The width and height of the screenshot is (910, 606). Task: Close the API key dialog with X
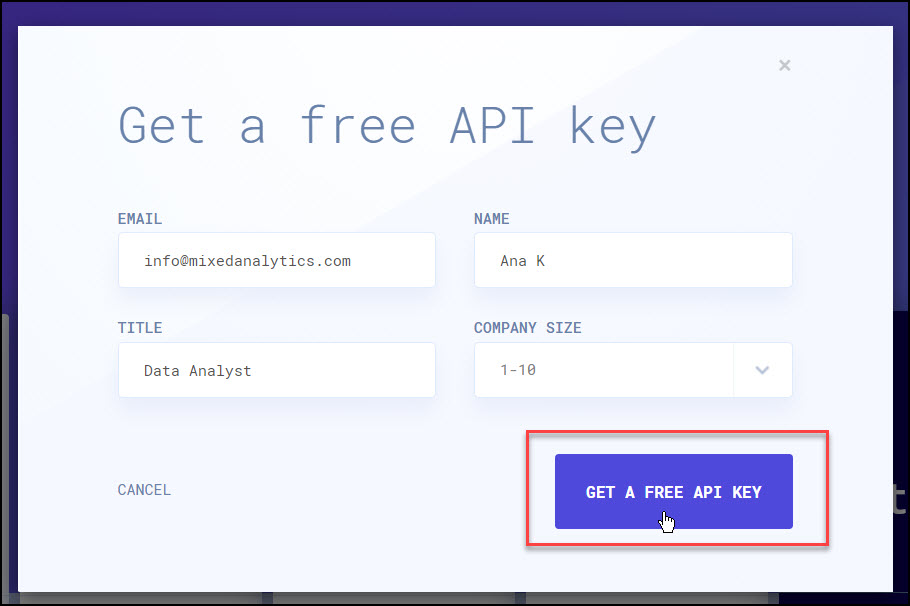coord(784,66)
